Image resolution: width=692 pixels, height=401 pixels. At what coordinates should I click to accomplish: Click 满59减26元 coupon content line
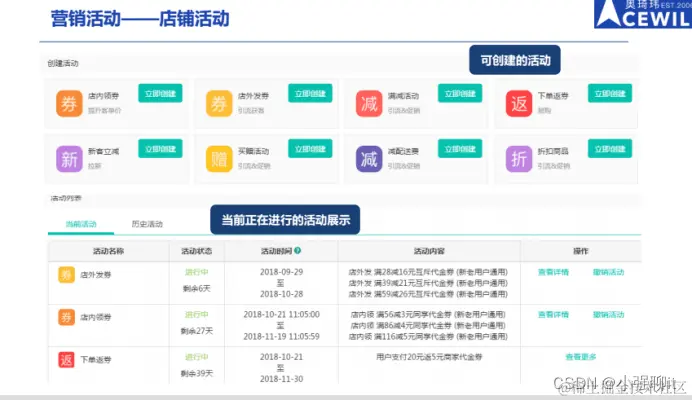(x=428, y=294)
